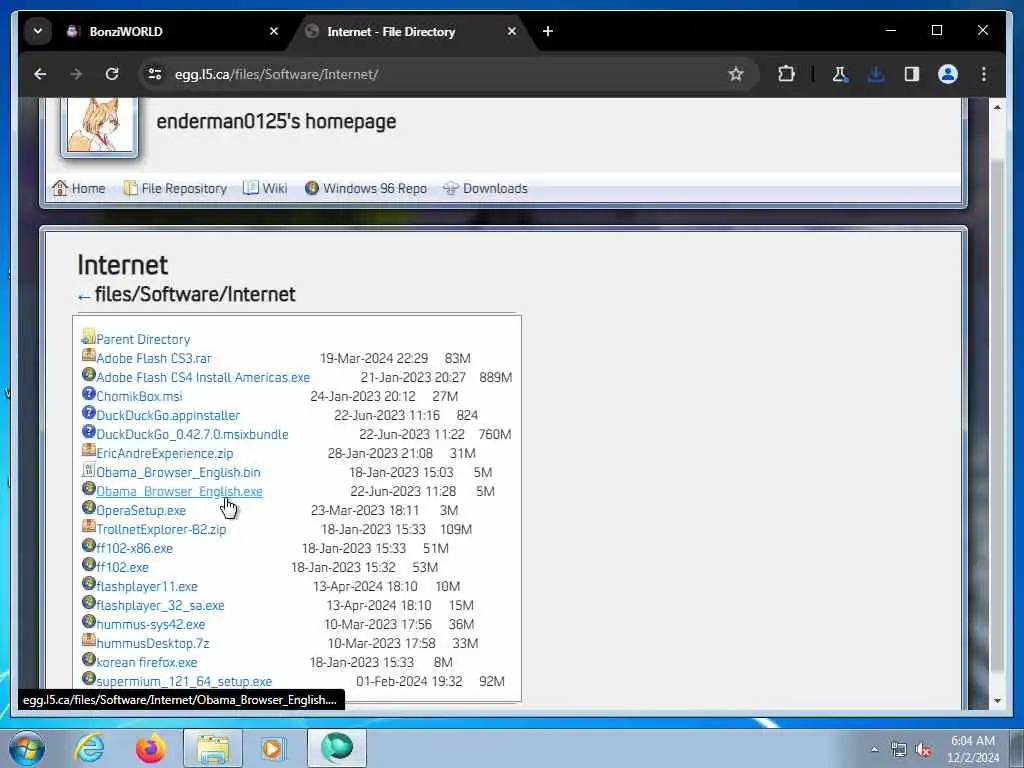Launch Firefox from the taskbar
1024x768 pixels.
click(x=151, y=748)
